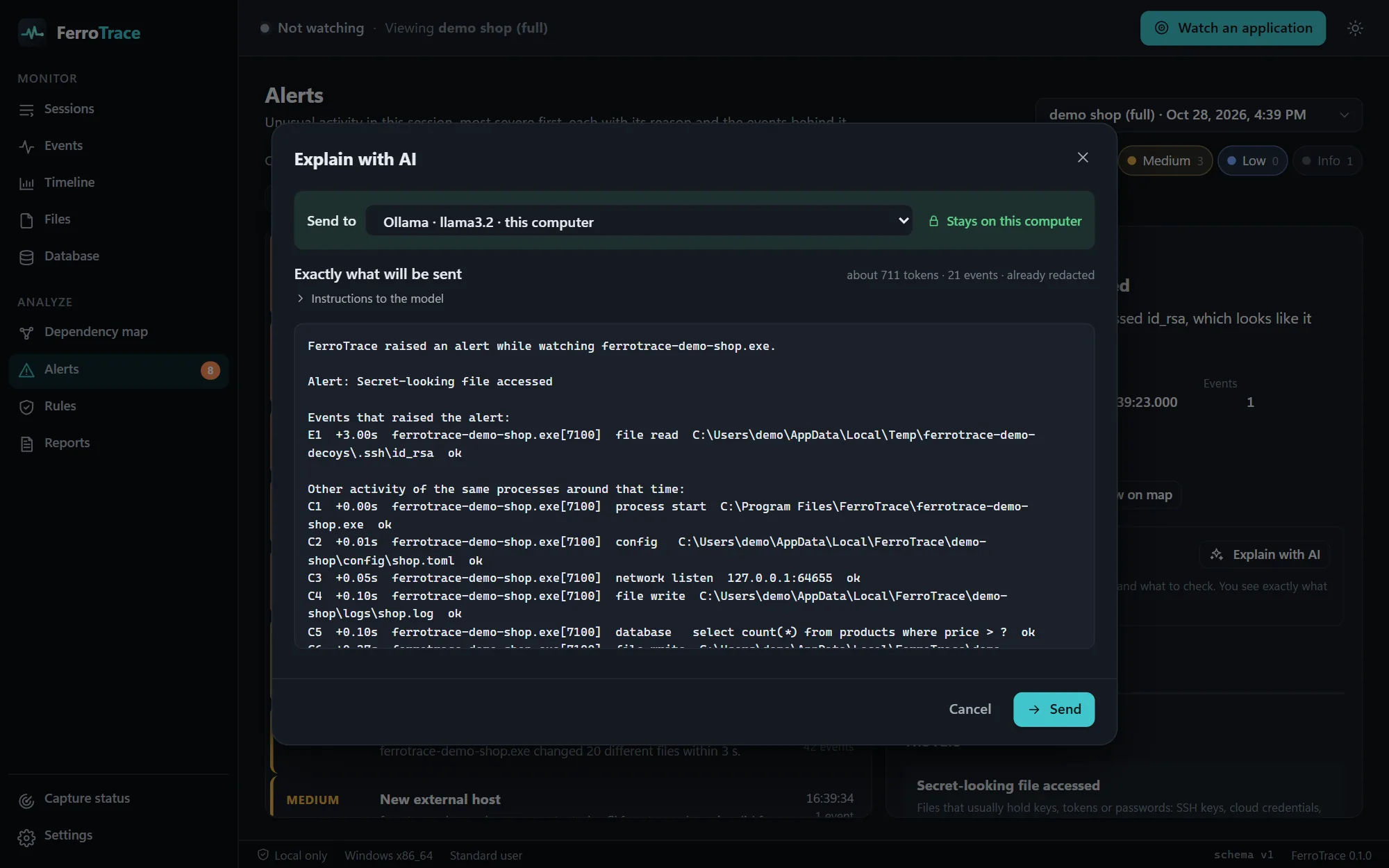
Task: Click the Exactly what will be sent heading
Action: pos(378,274)
